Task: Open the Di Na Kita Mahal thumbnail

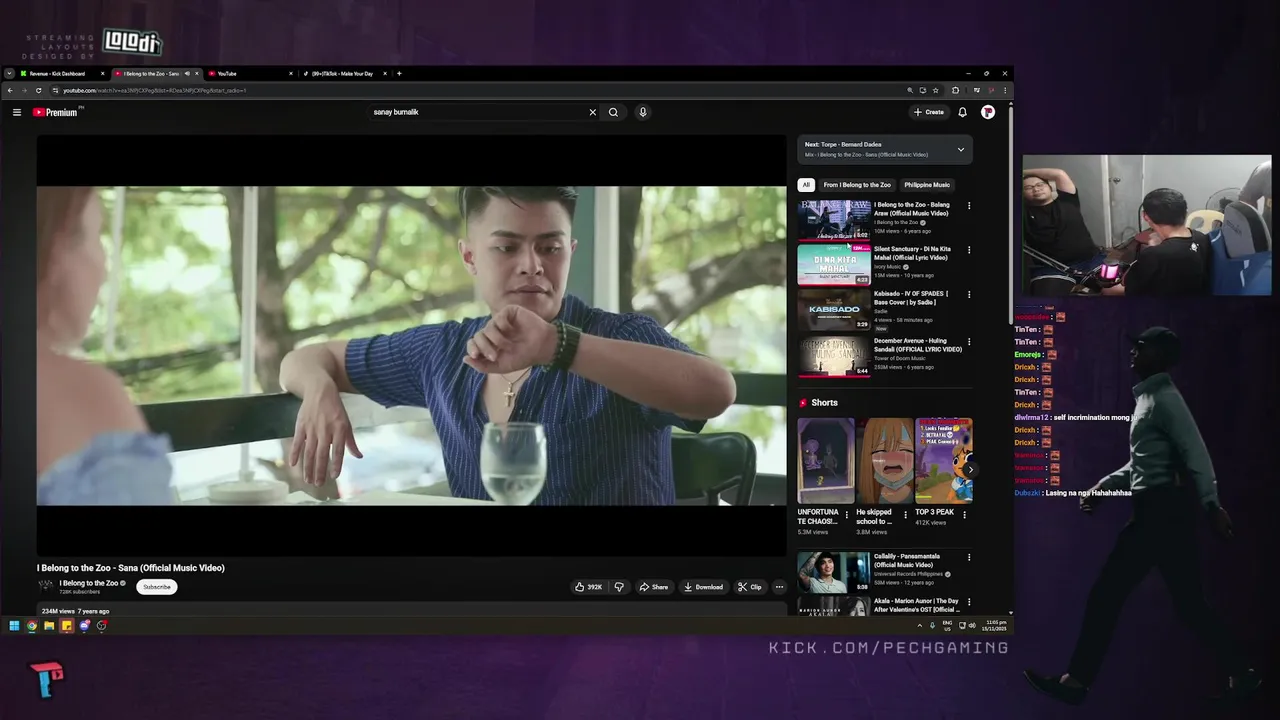Action: [834, 265]
